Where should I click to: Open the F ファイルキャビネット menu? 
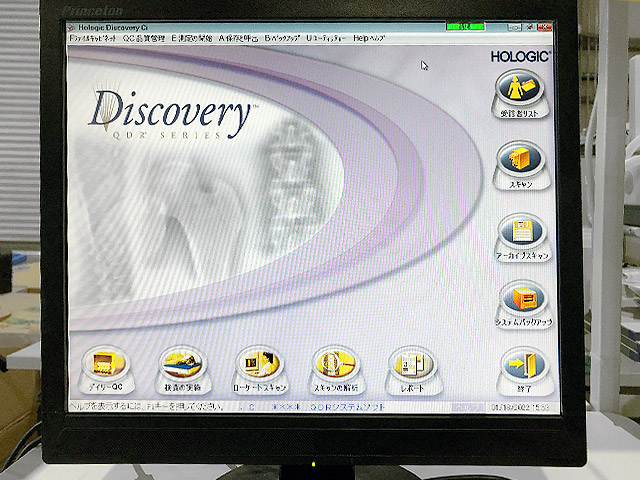tap(93, 38)
